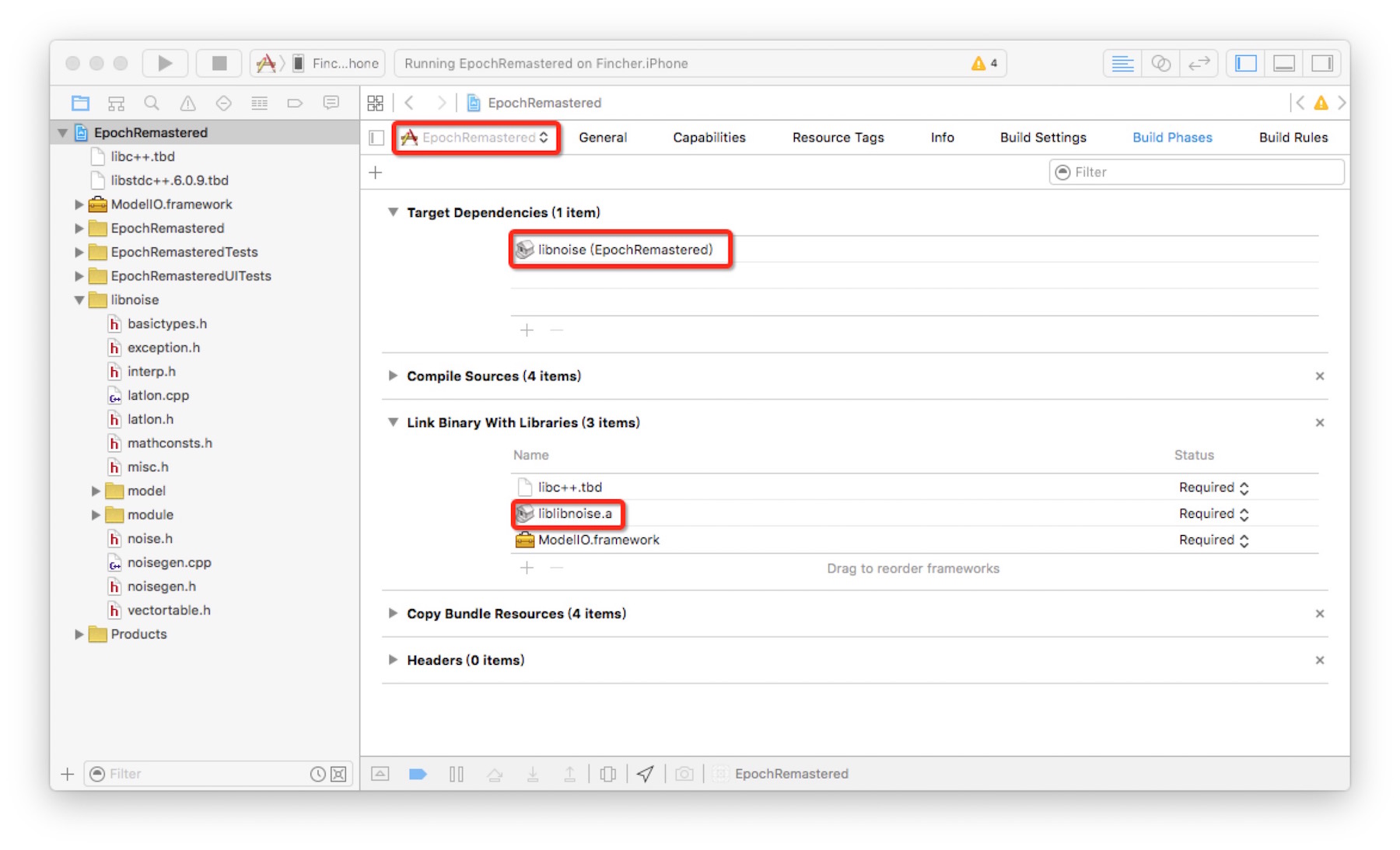Open the Project navigator folder icon
1400x850 pixels.
(80, 103)
